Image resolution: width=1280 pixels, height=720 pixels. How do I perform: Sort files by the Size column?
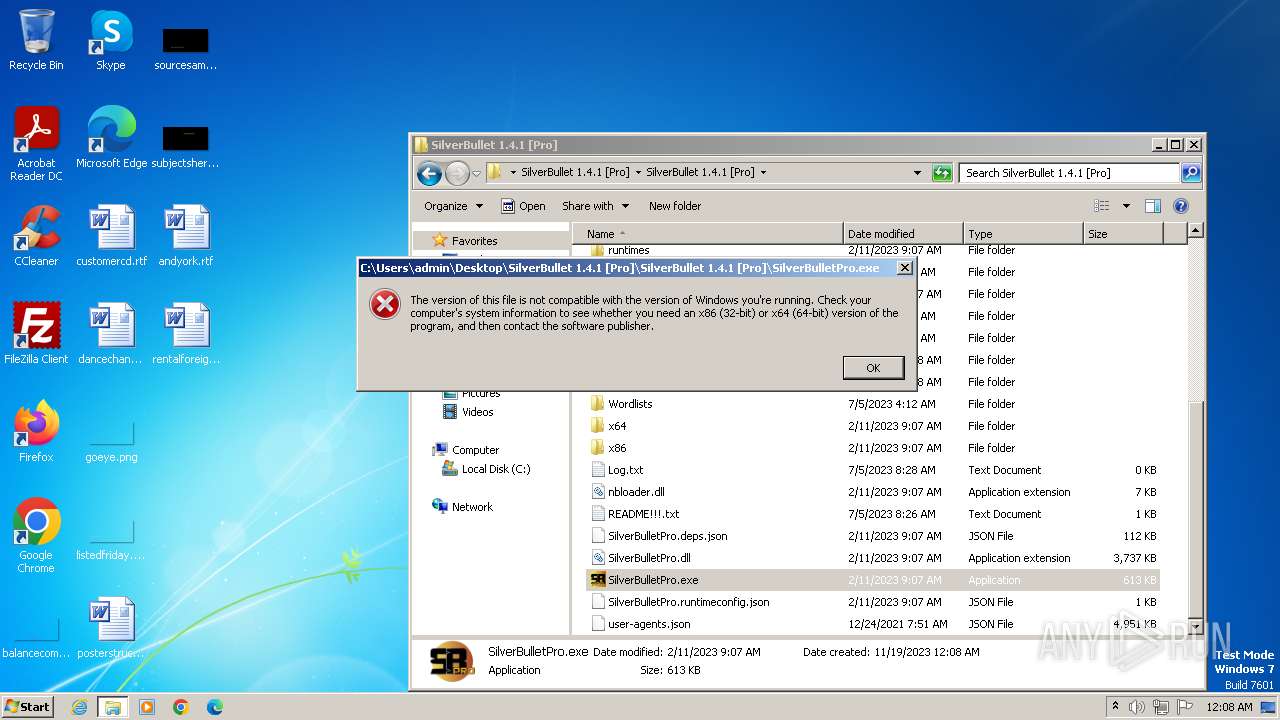(x=1123, y=234)
